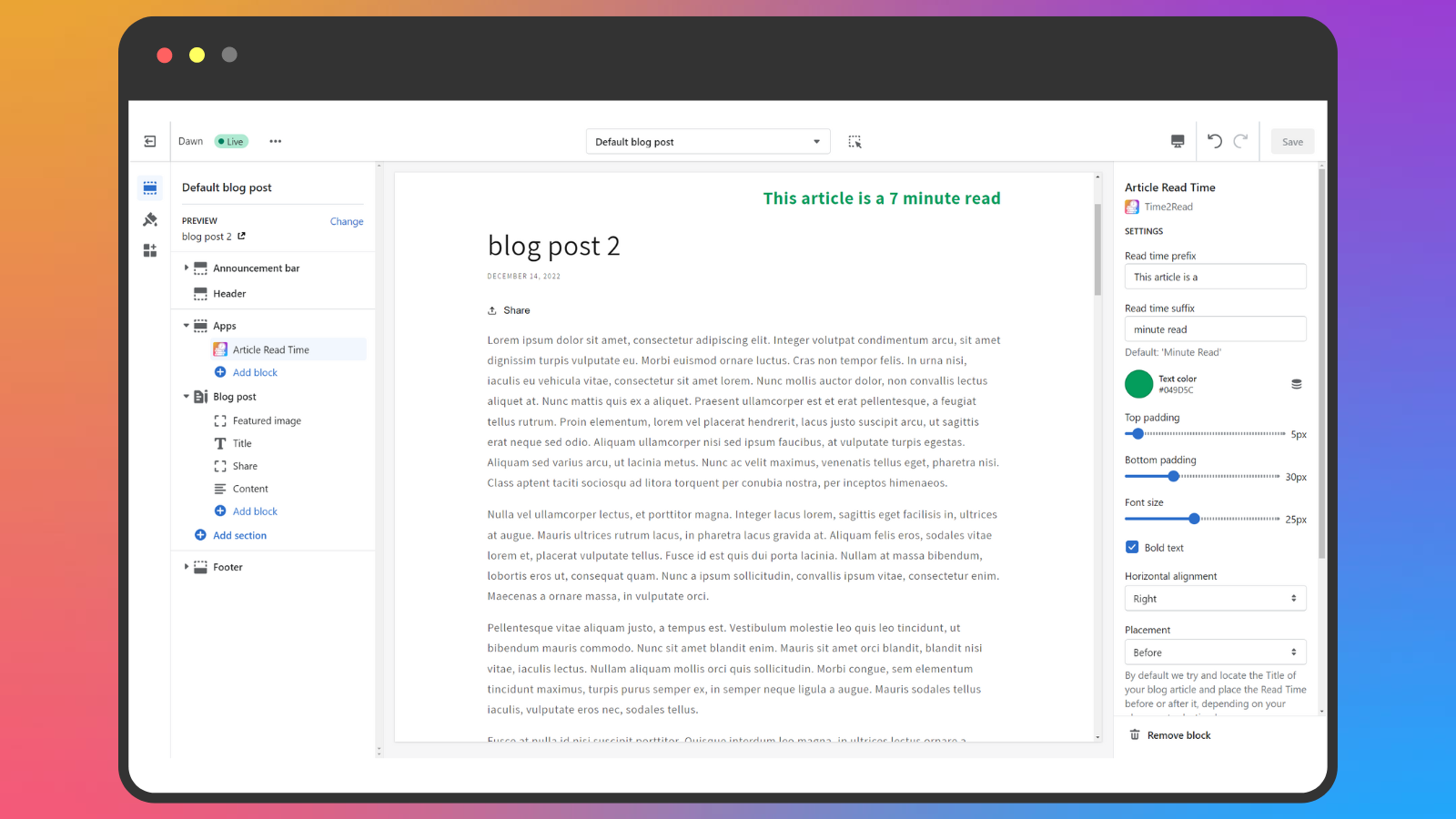Click the Change preview link
The width and height of the screenshot is (1456, 819).
click(347, 221)
